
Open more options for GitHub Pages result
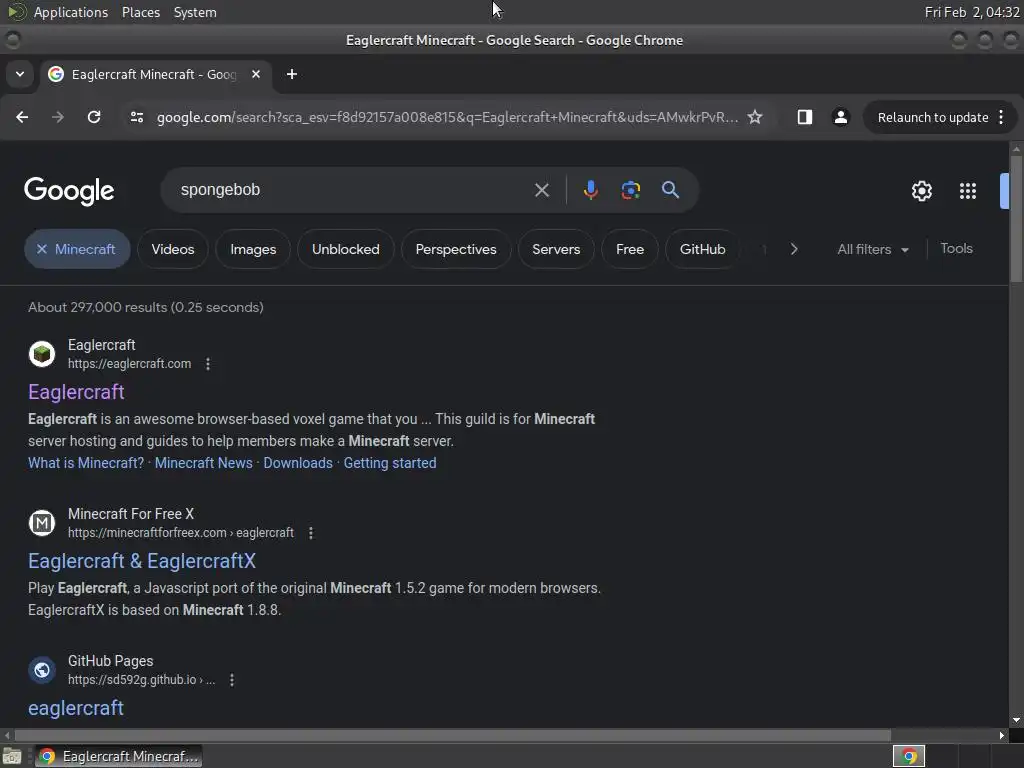click(232, 680)
